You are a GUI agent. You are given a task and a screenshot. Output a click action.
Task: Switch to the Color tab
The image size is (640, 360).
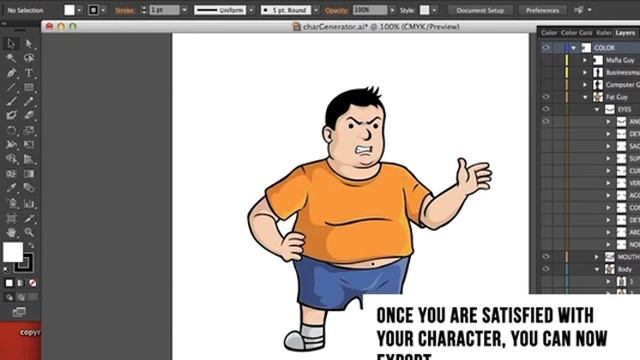[549, 33]
